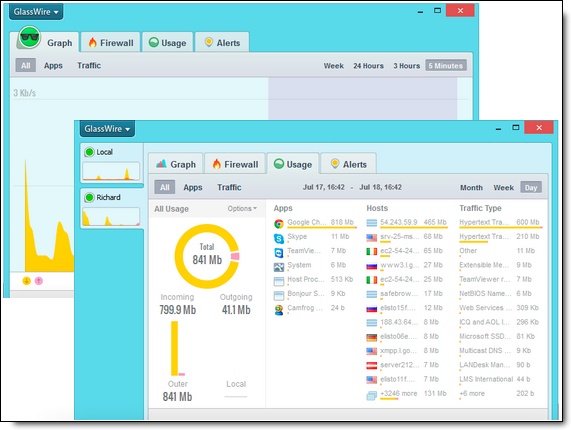The height and width of the screenshot is (430, 571).
Task: Set usage range to Week in front window
Action: pyautogui.click(x=504, y=188)
